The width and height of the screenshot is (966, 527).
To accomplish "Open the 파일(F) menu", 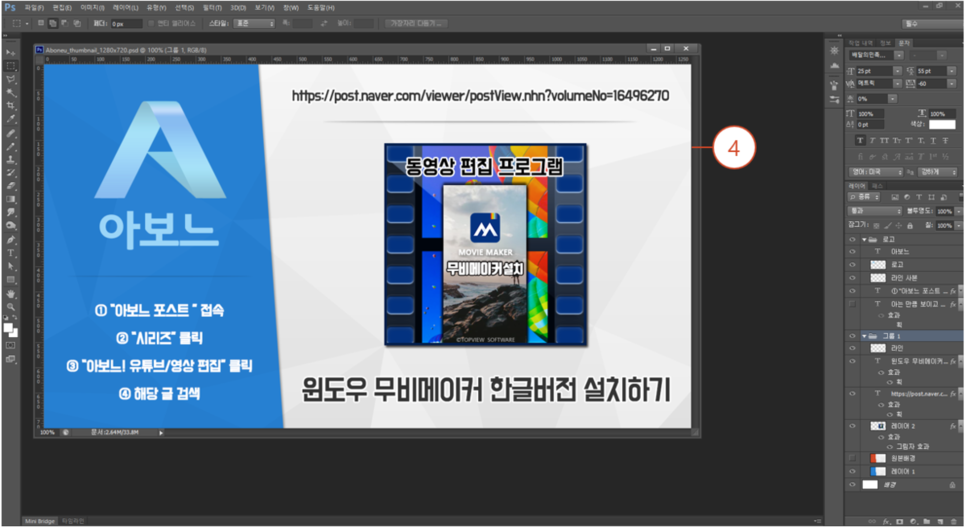I will (34, 8).
